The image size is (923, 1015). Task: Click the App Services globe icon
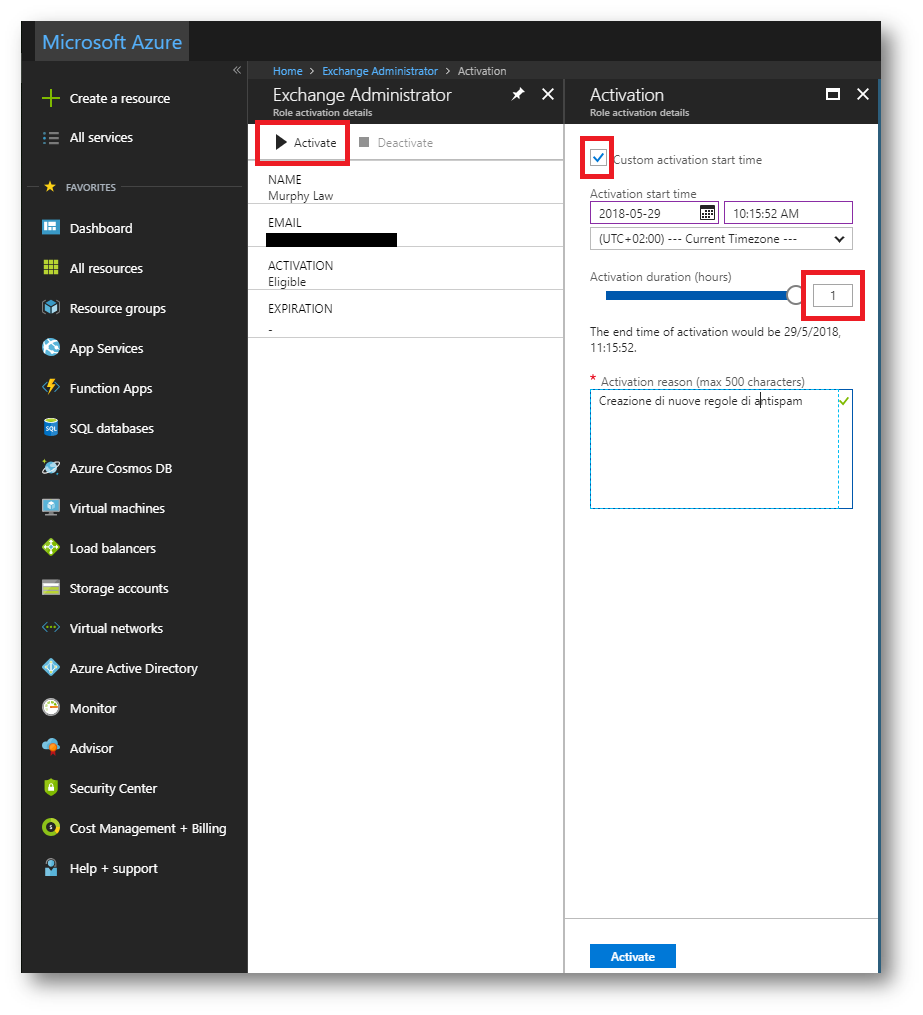click(51, 348)
